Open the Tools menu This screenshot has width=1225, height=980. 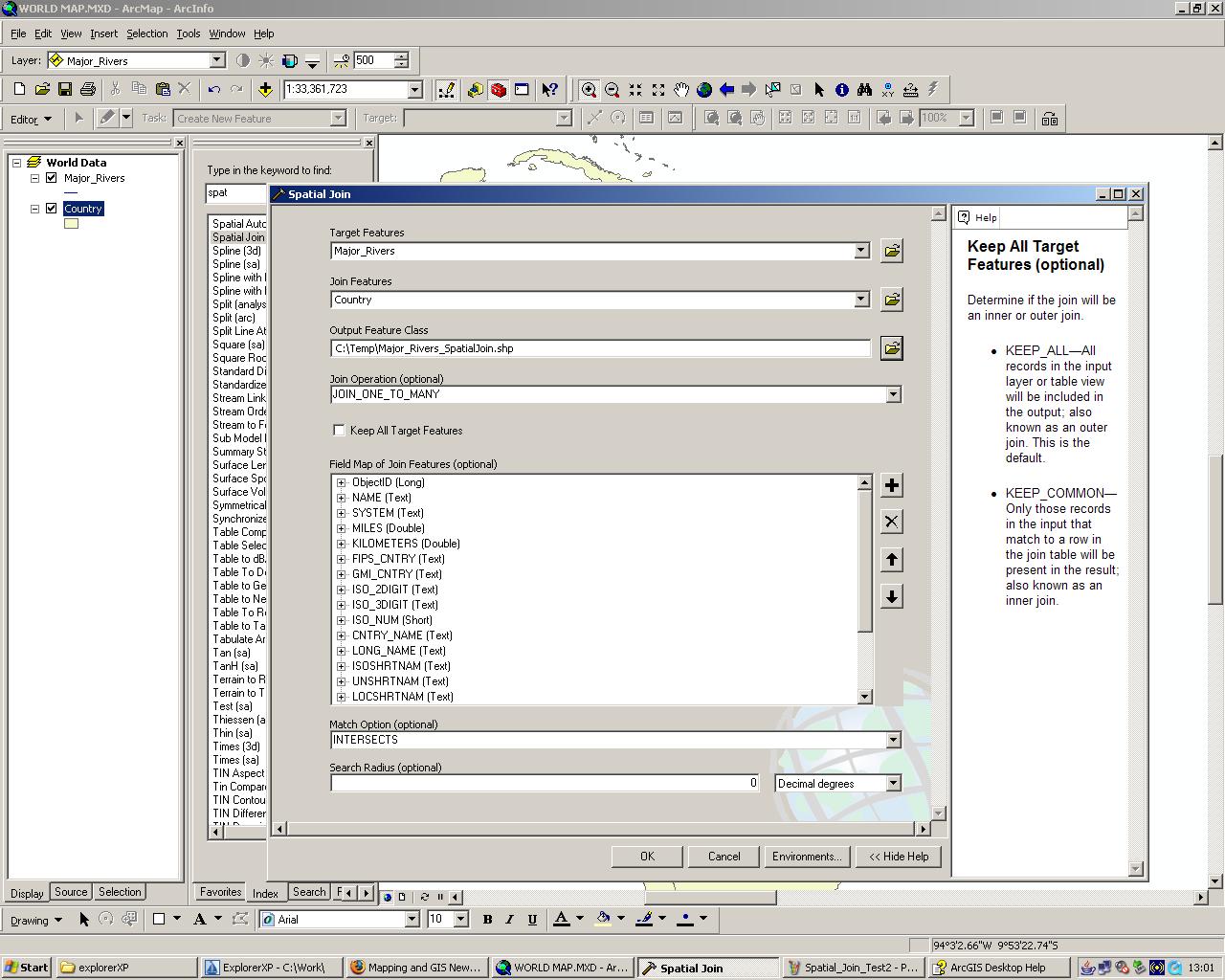click(188, 33)
